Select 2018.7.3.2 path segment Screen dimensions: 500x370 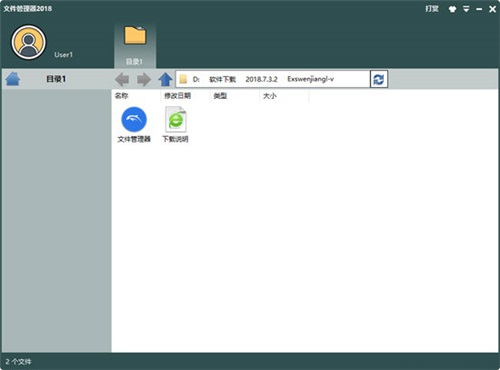click(x=261, y=79)
